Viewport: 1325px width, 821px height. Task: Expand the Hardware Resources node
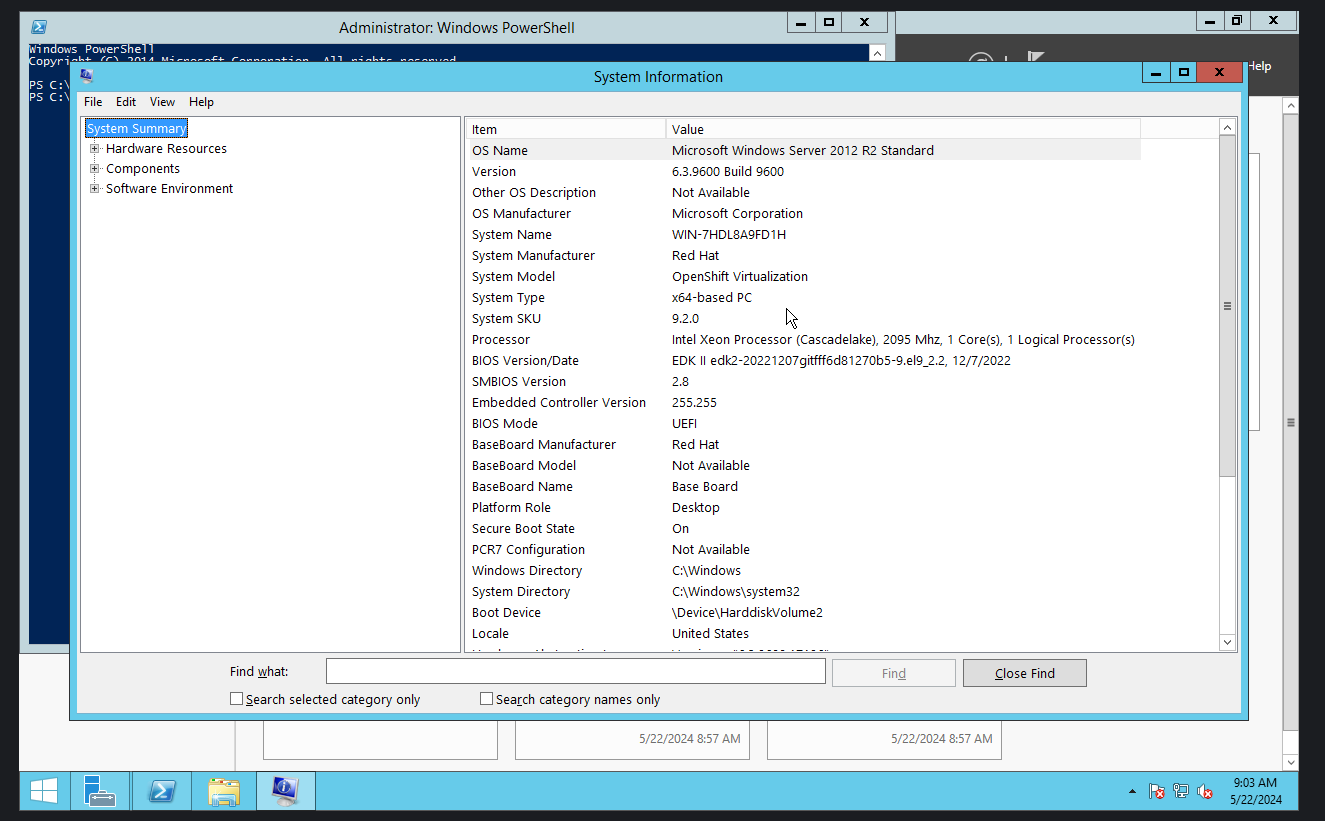click(95, 148)
